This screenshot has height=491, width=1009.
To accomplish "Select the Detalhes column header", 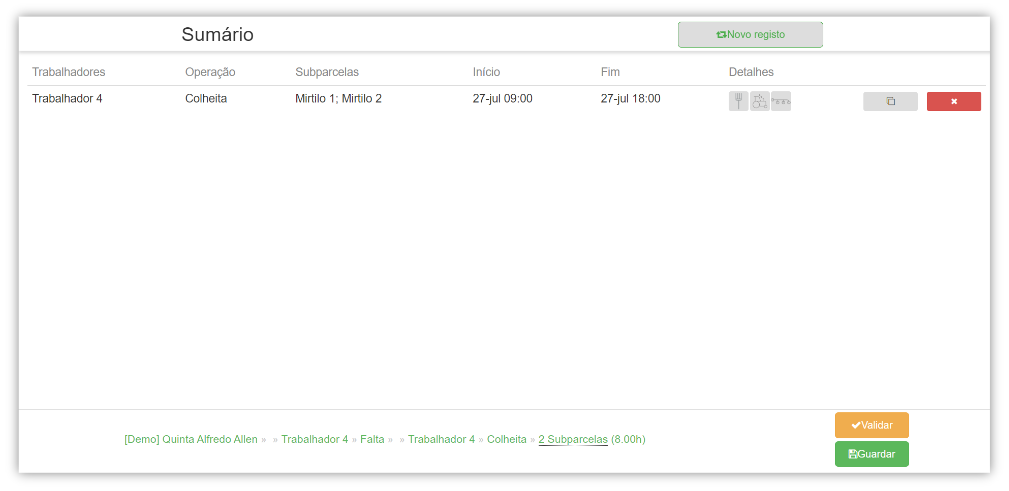I will pos(751,72).
